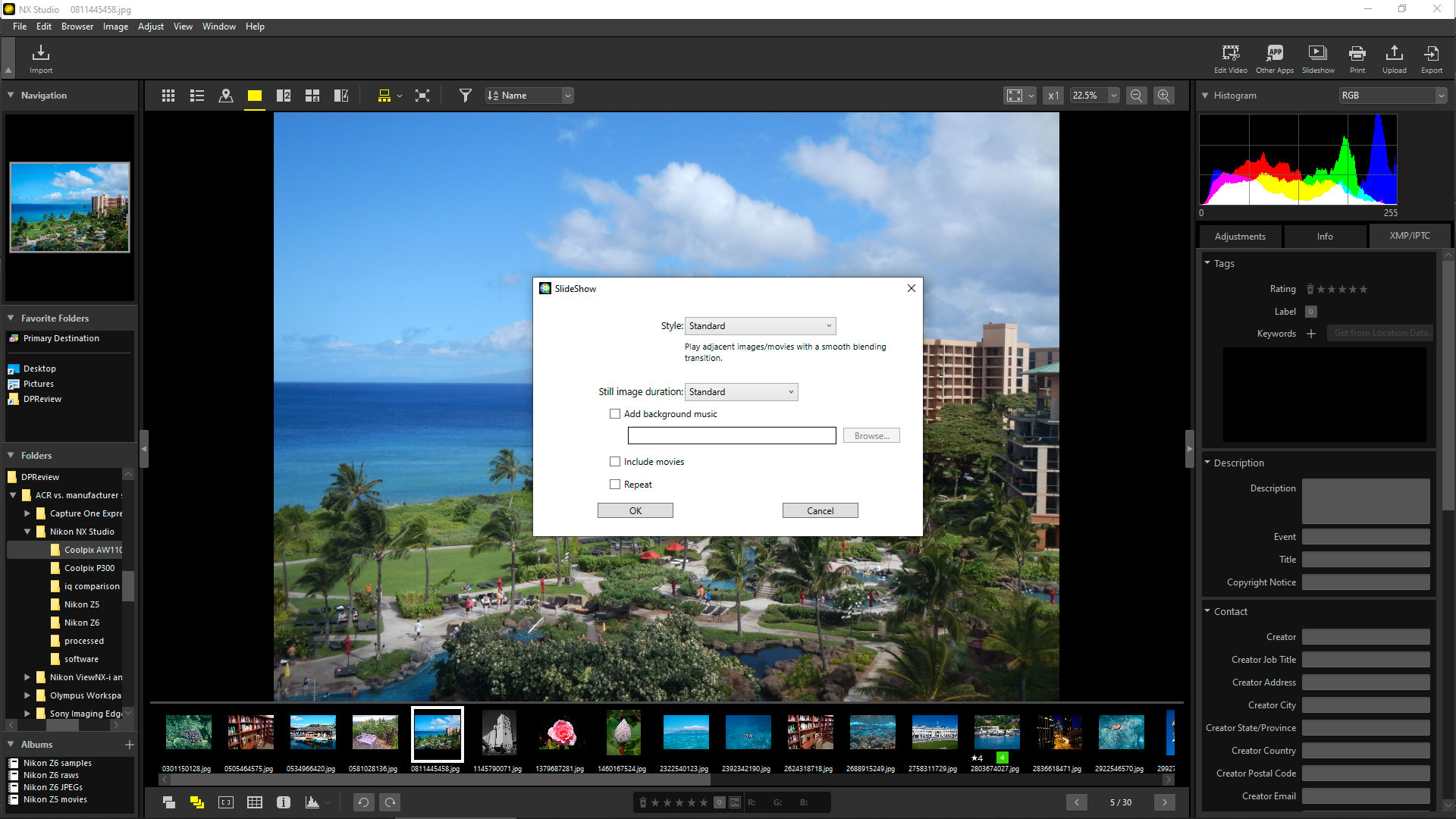Click the background music path field
This screenshot has width=1456, height=819.
tap(732, 436)
